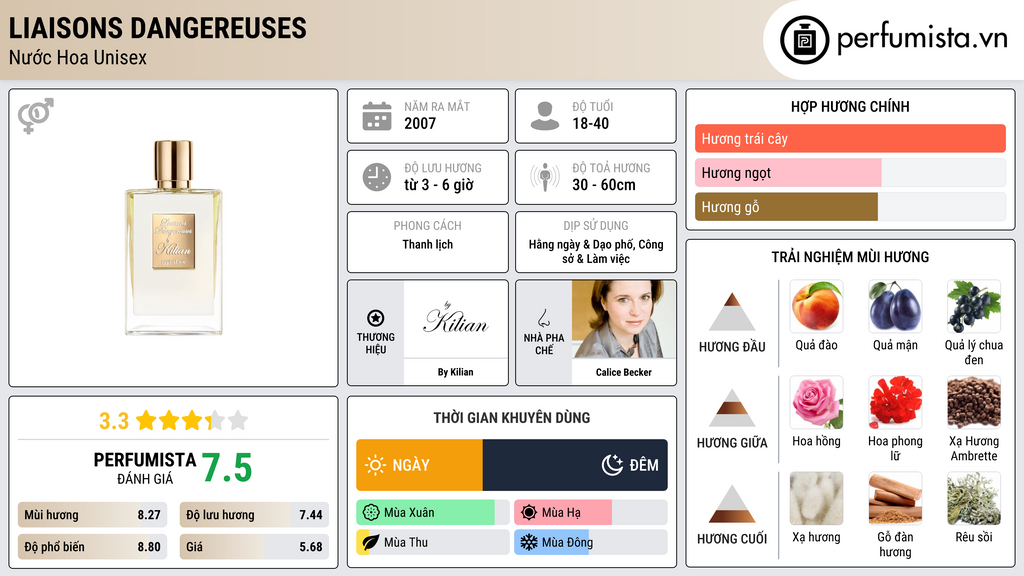Select the Đêm nighttime segment
1024x576 pixels.
575,465
